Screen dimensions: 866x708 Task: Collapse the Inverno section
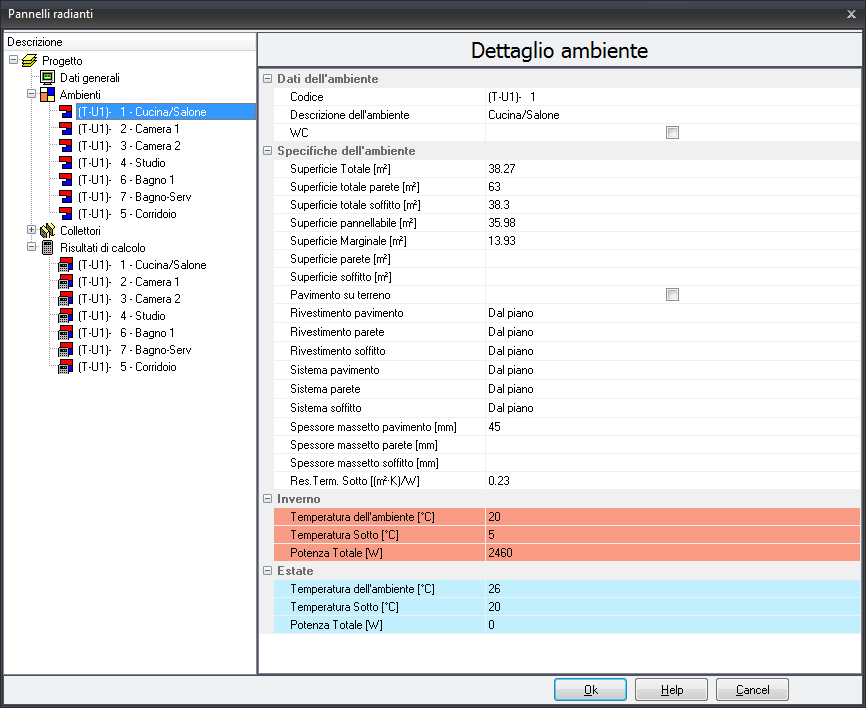pos(267,498)
